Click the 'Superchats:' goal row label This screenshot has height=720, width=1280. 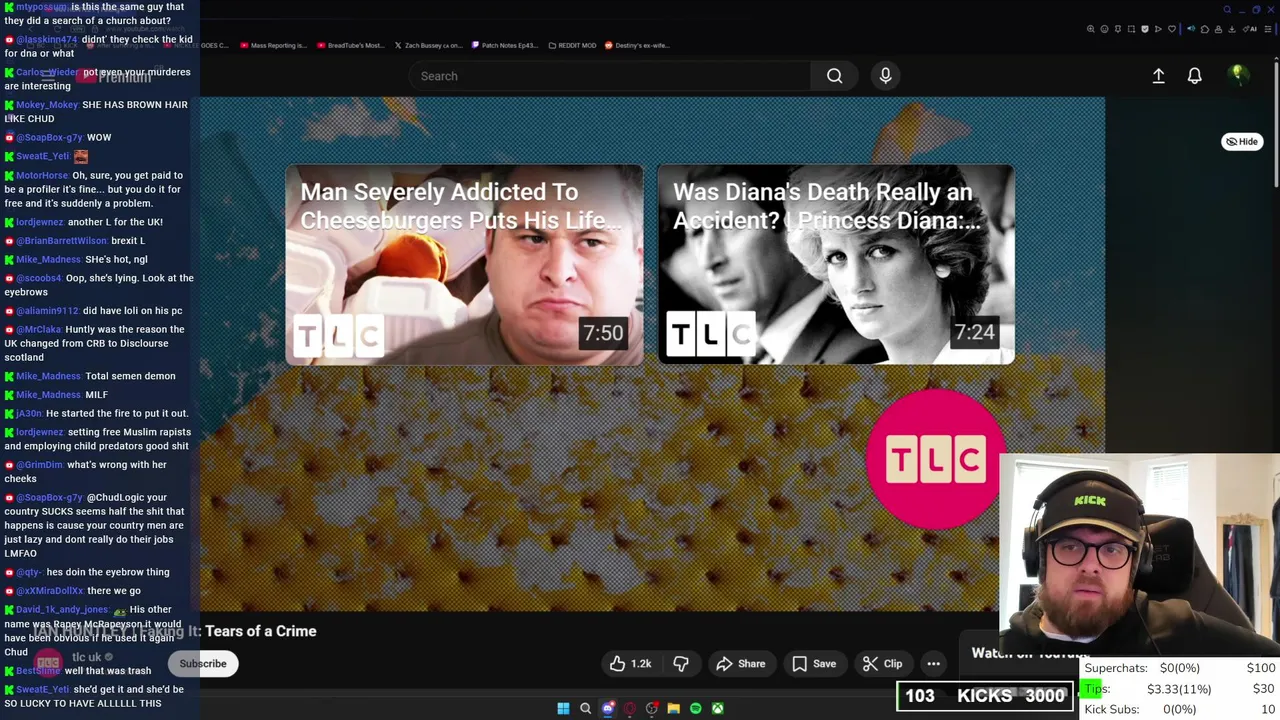pyautogui.click(x=1116, y=668)
